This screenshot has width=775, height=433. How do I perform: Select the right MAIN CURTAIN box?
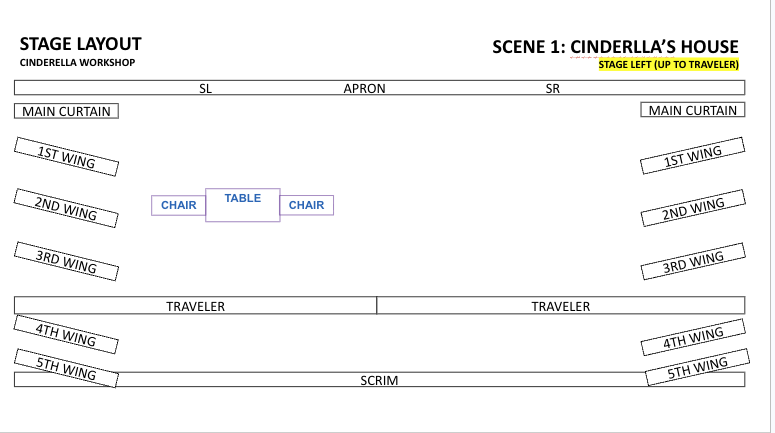coord(692,110)
